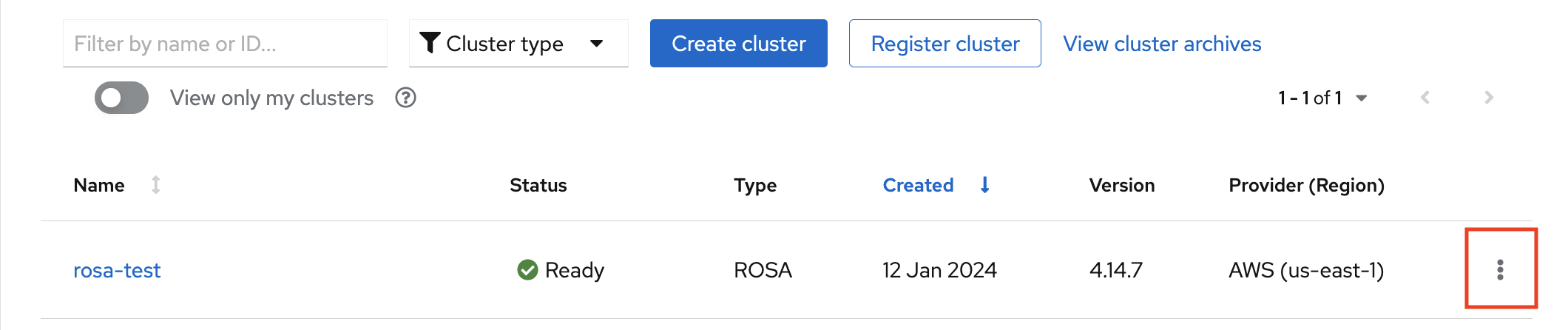The height and width of the screenshot is (330, 1568).
Task: Open the View cluster archives link
Action: click(x=1162, y=44)
